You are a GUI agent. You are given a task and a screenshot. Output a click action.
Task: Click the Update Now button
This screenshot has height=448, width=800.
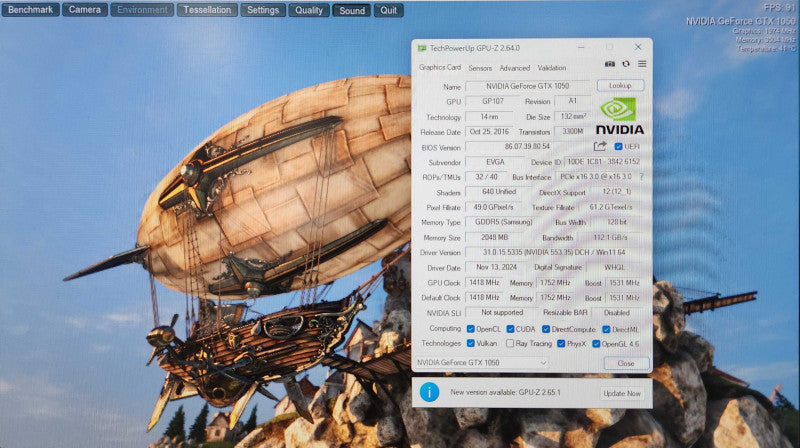click(622, 393)
